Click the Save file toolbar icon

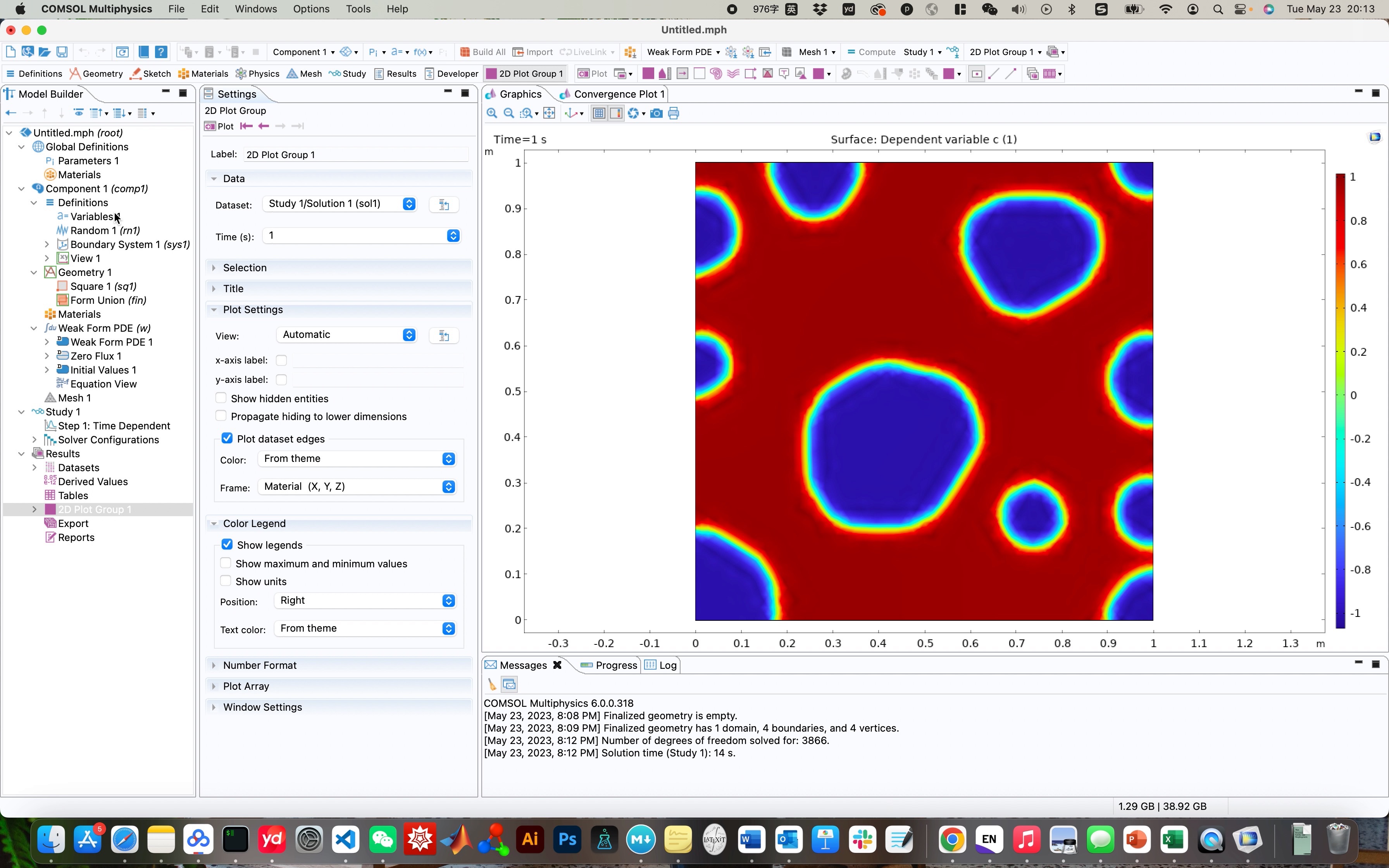[x=62, y=52]
